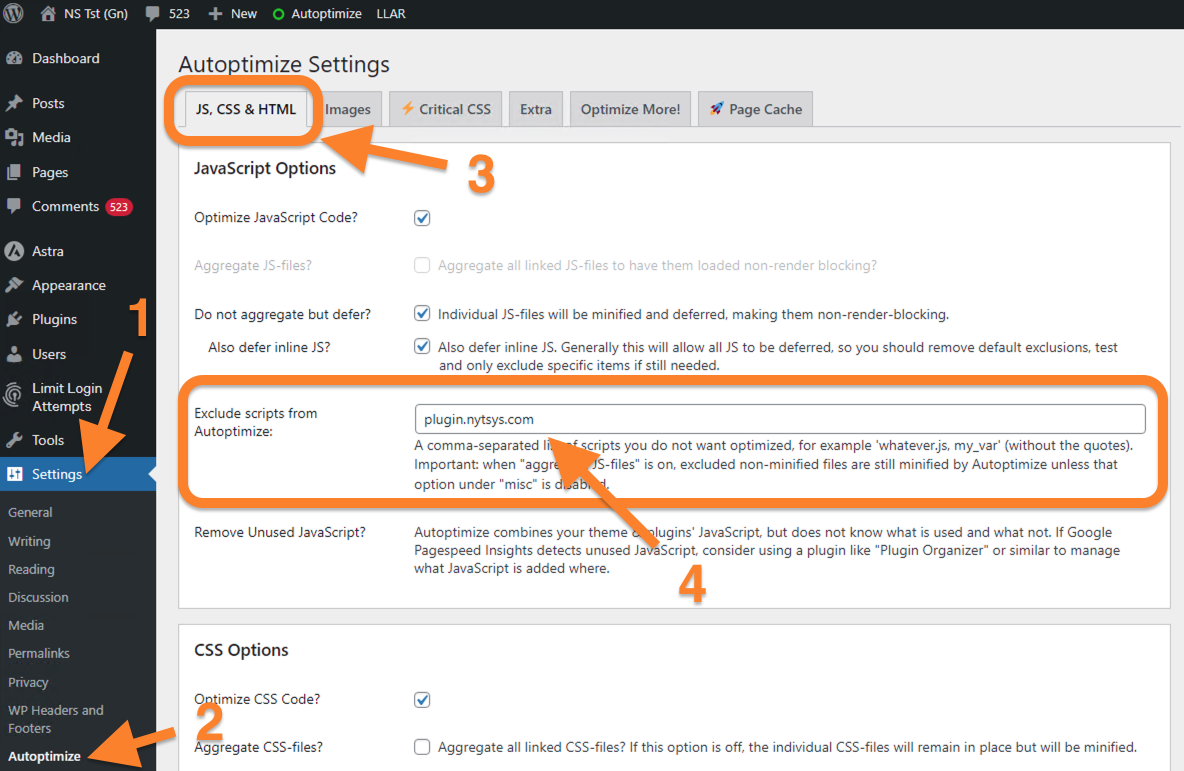1184x771 pixels.
Task: Click LLAR in the admin bar
Action: [391, 14]
